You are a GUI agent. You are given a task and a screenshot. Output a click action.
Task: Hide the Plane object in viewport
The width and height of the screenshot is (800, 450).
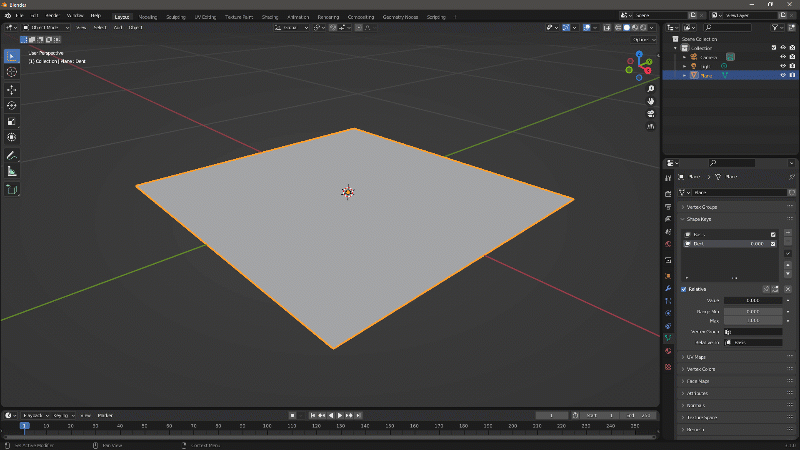point(783,75)
